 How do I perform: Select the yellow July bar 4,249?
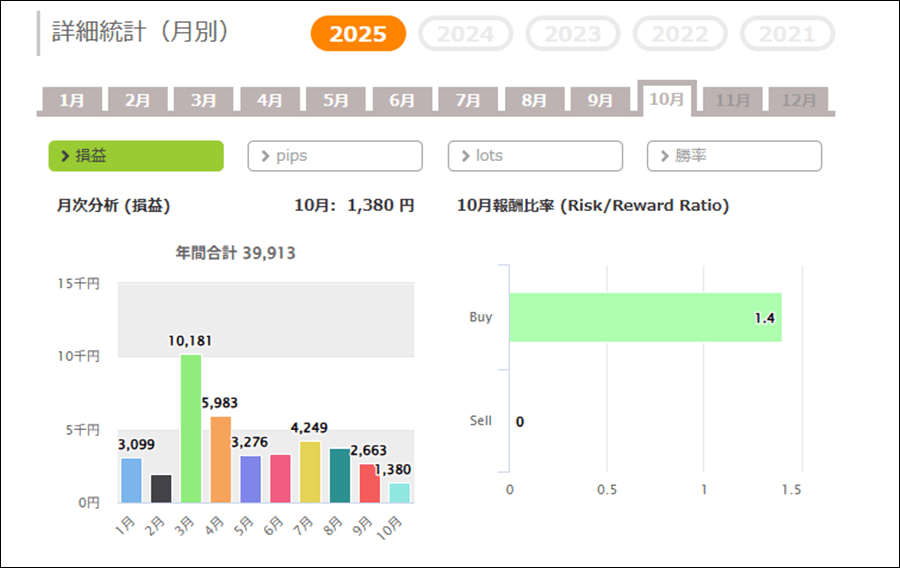(310, 472)
